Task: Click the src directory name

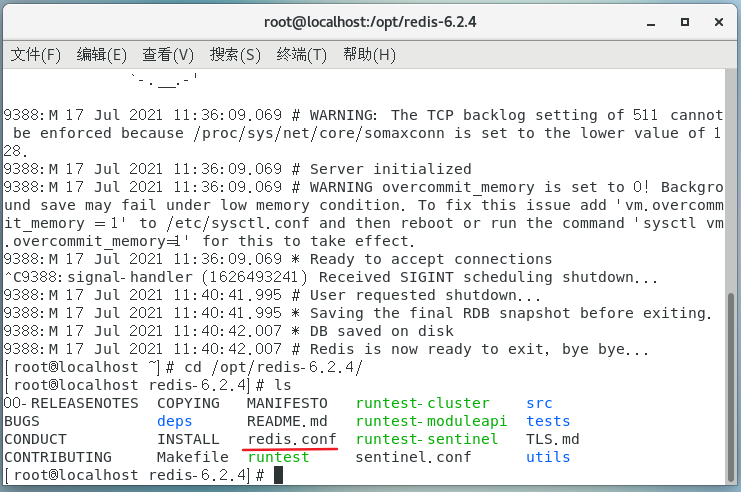Action: tap(539, 403)
